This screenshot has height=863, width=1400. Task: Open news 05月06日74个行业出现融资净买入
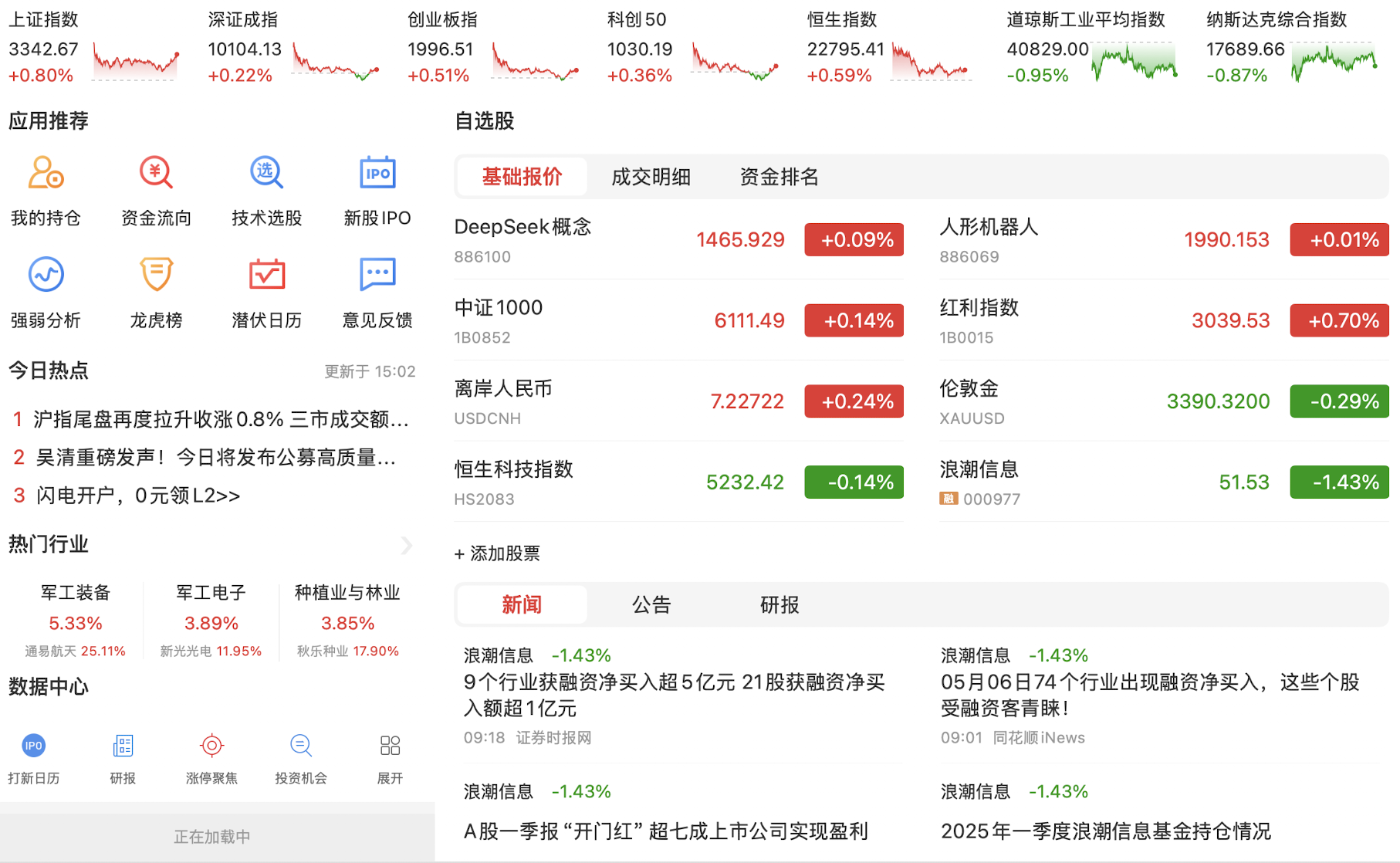click(x=1150, y=695)
